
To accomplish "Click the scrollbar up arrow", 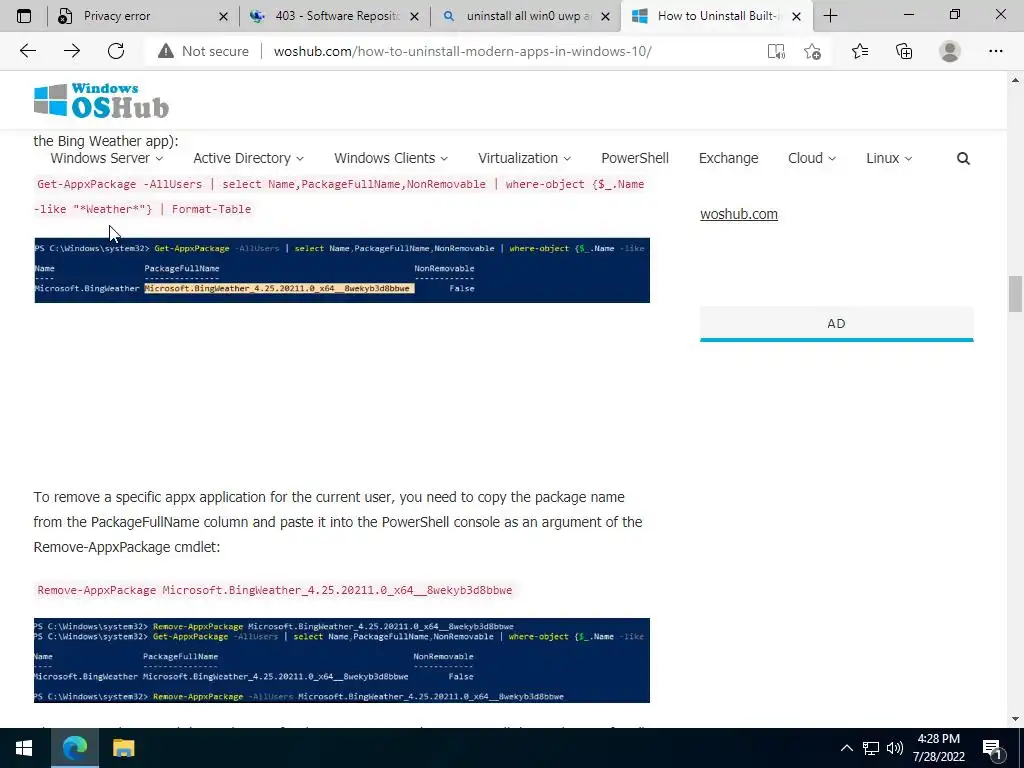I will pos(1015,80).
